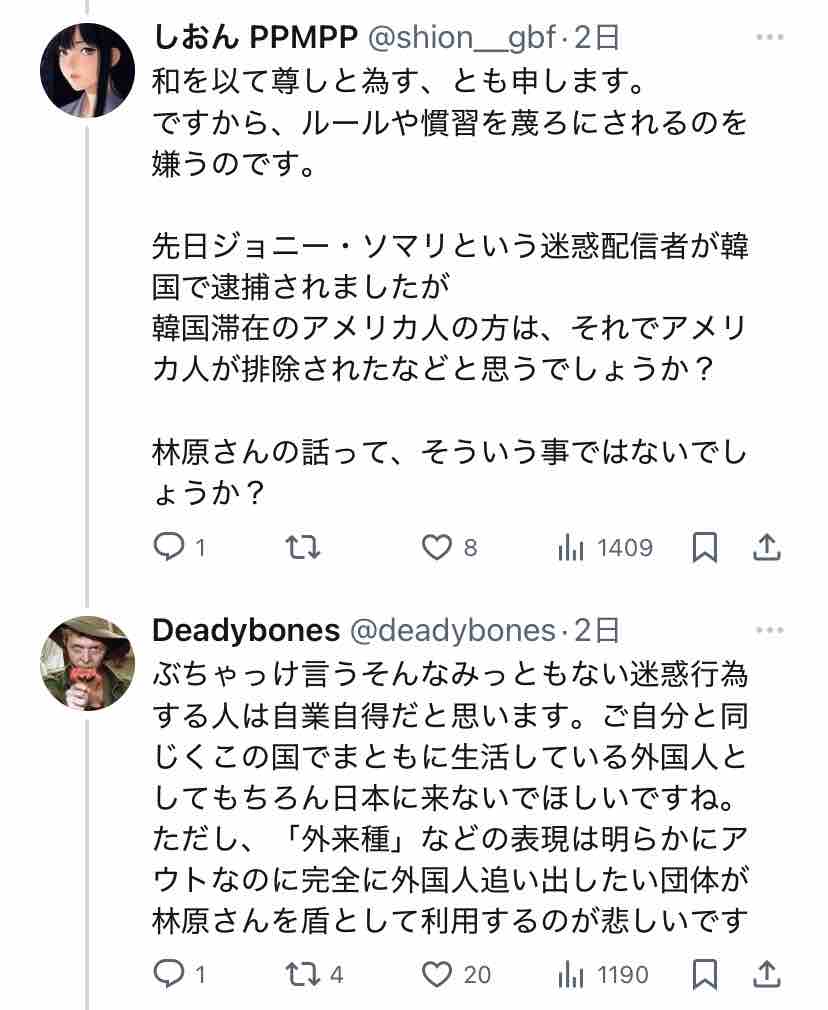Like しおん PPMPP's tweet
828x1010 pixels.
coord(436,547)
